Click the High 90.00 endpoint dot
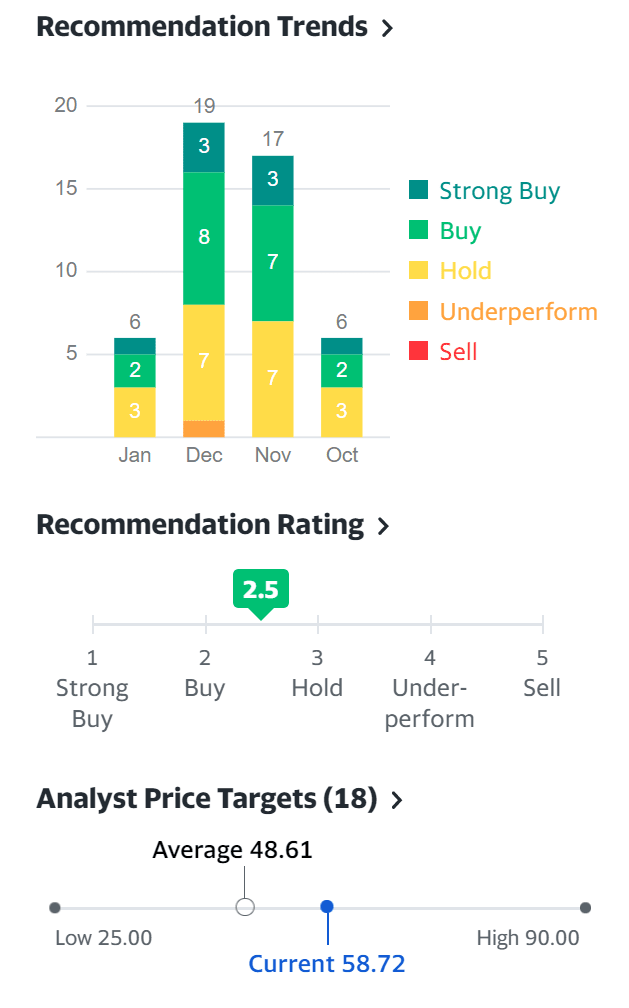This screenshot has width=629, height=1008. [585, 907]
